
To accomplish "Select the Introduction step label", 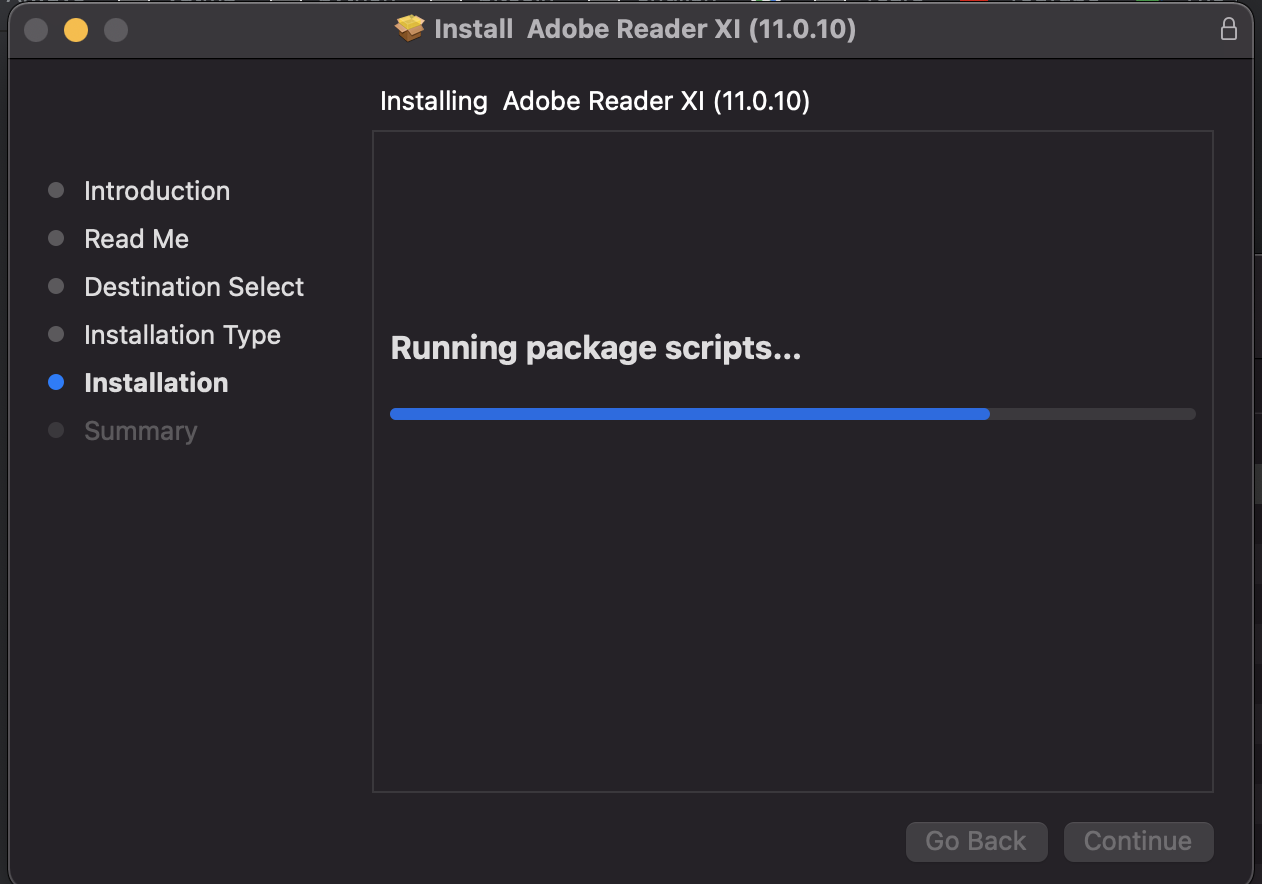I will coord(157,191).
